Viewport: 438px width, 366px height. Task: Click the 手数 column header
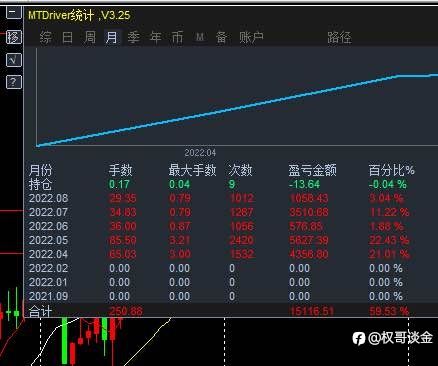coord(120,170)
